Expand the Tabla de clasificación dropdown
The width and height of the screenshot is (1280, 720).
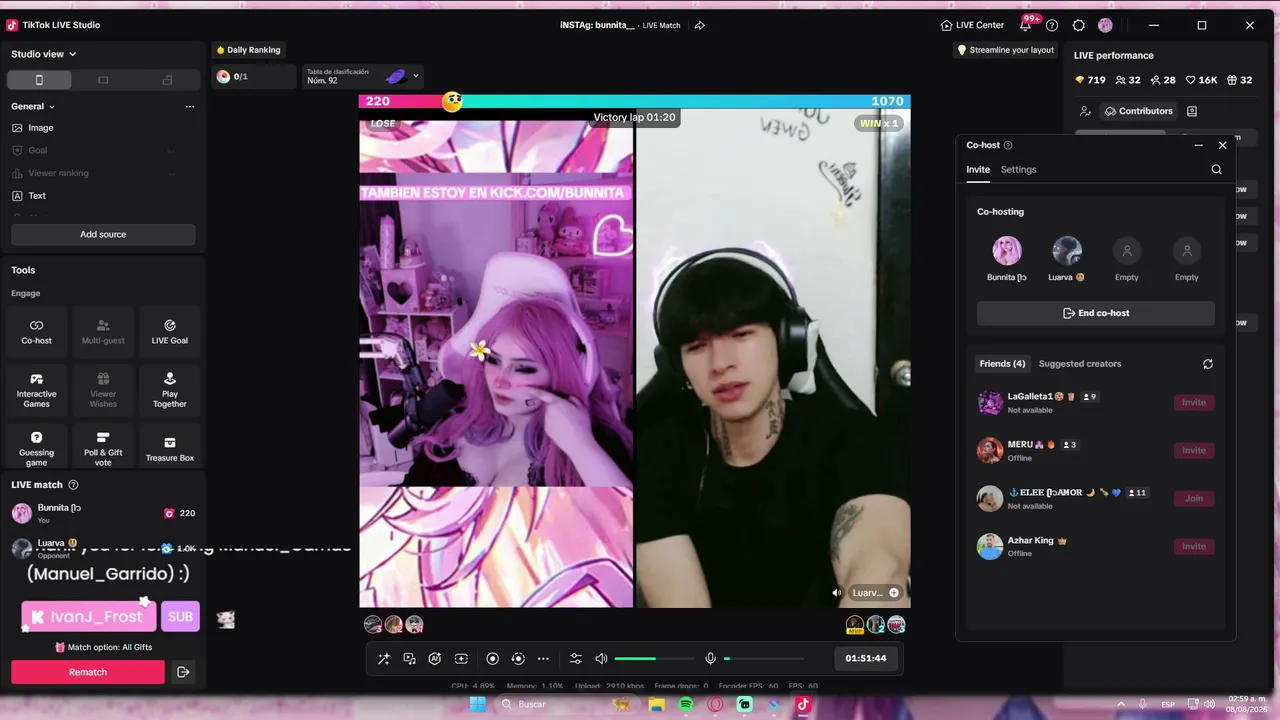point(416,76)
